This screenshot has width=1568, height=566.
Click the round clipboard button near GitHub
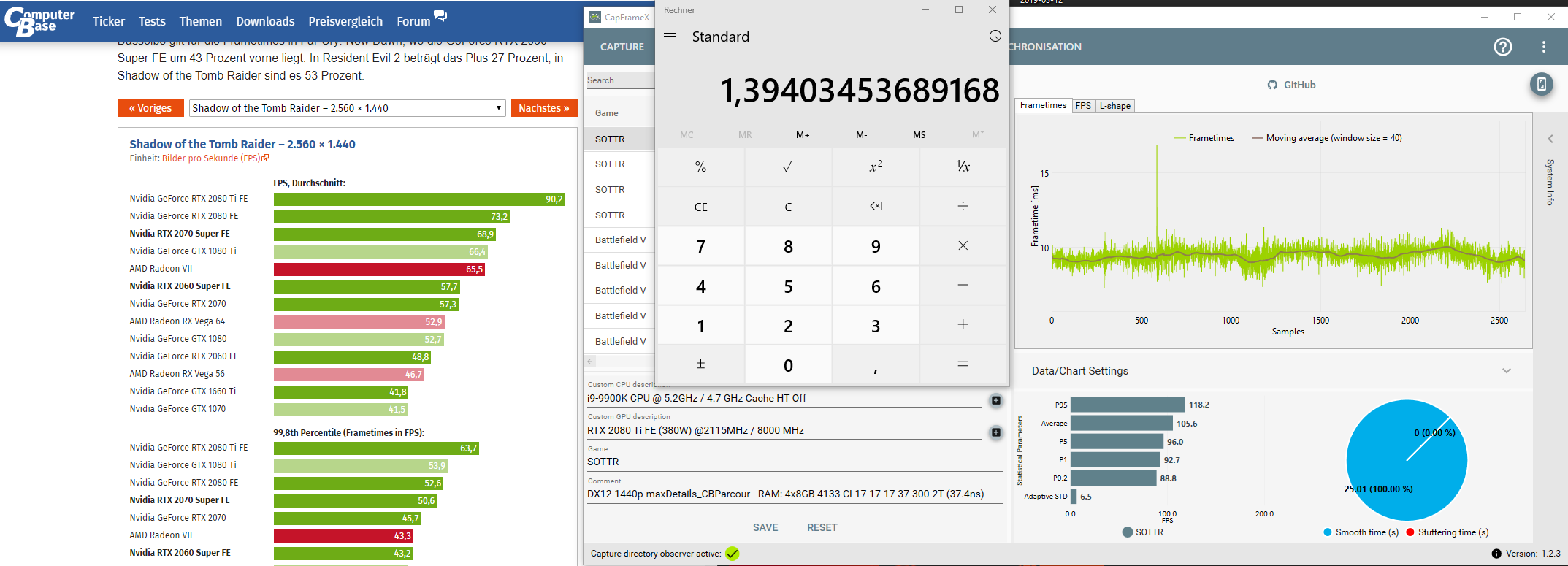click(1541, 84)
